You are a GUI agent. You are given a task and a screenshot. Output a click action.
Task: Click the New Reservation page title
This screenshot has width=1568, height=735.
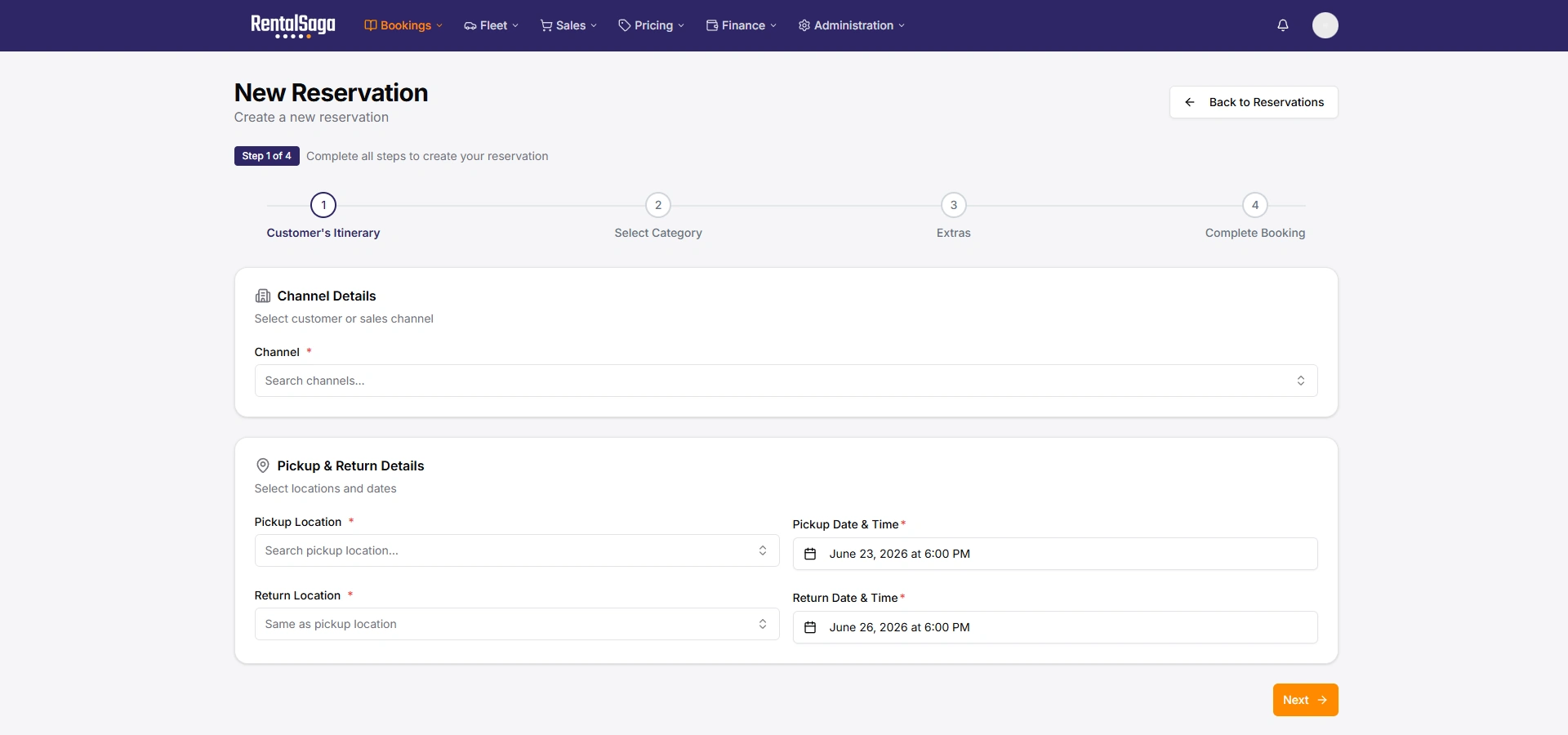(331, 92)
